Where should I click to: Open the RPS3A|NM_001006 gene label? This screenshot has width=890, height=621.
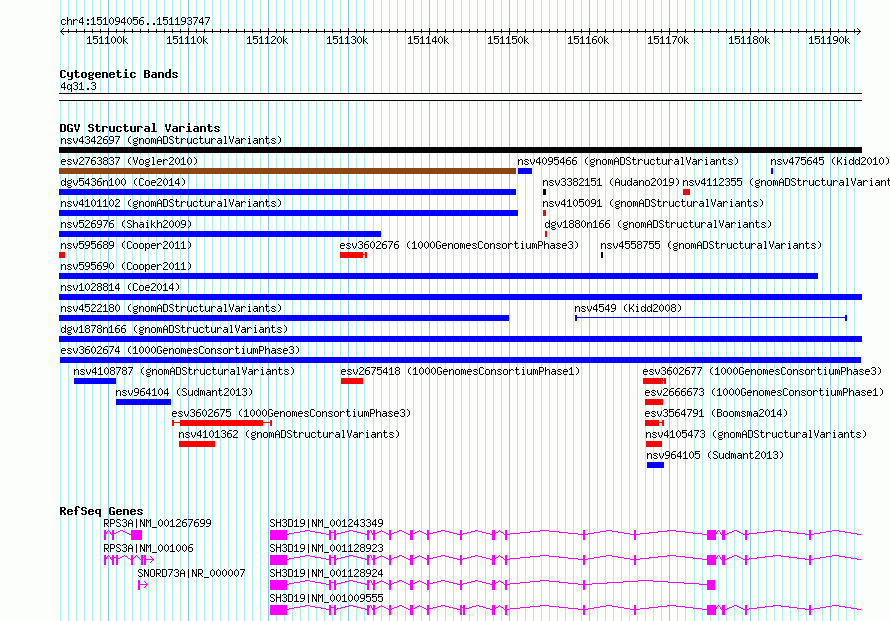click(x=148, y=548)
